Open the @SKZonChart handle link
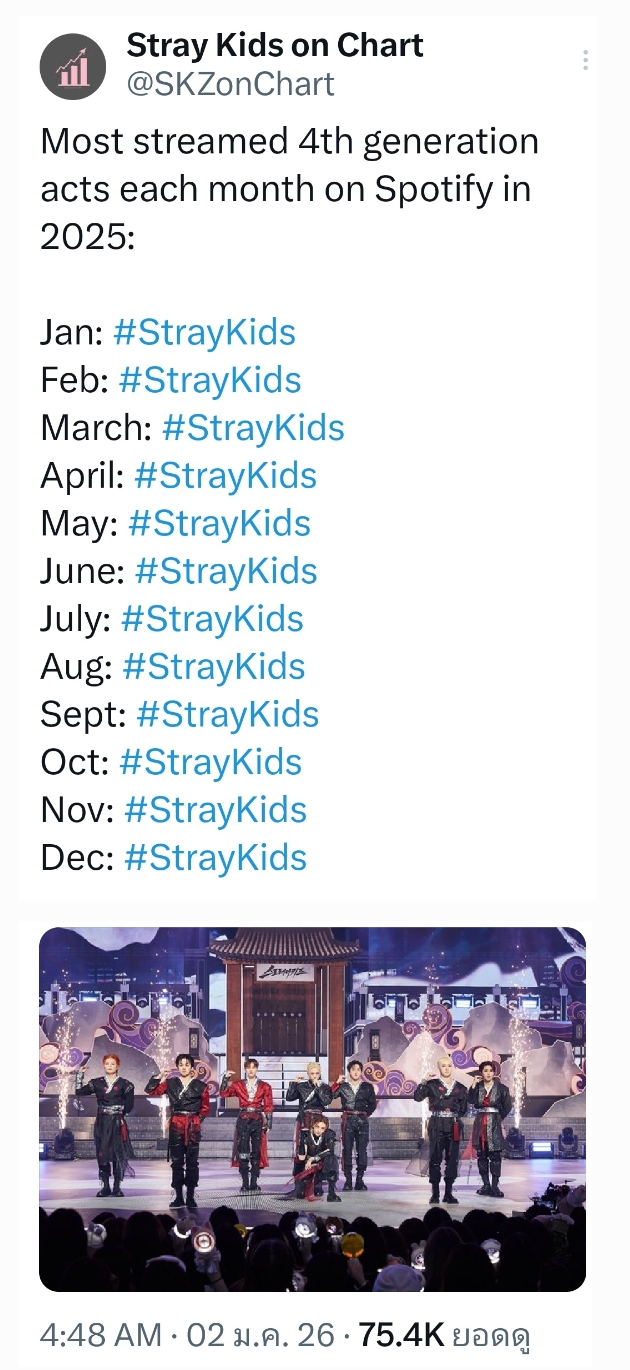630x1370 pixels. 230,84
